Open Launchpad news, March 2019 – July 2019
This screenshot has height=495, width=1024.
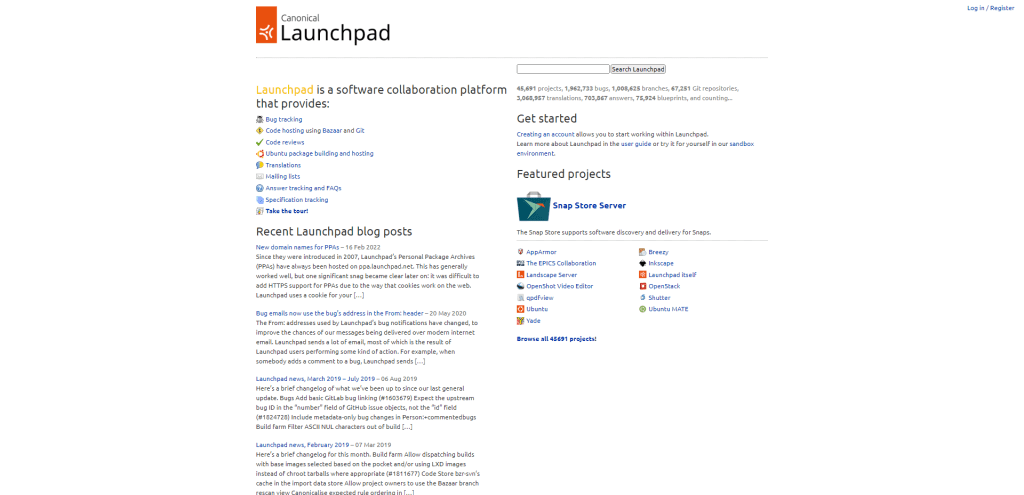[x=315, y=379]
